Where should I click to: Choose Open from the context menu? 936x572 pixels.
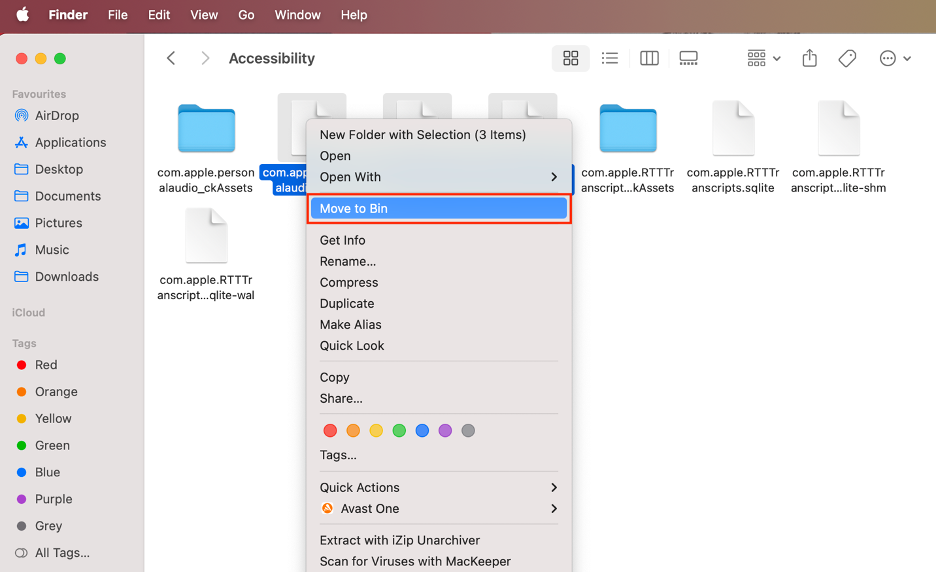(x=439, y=156)
